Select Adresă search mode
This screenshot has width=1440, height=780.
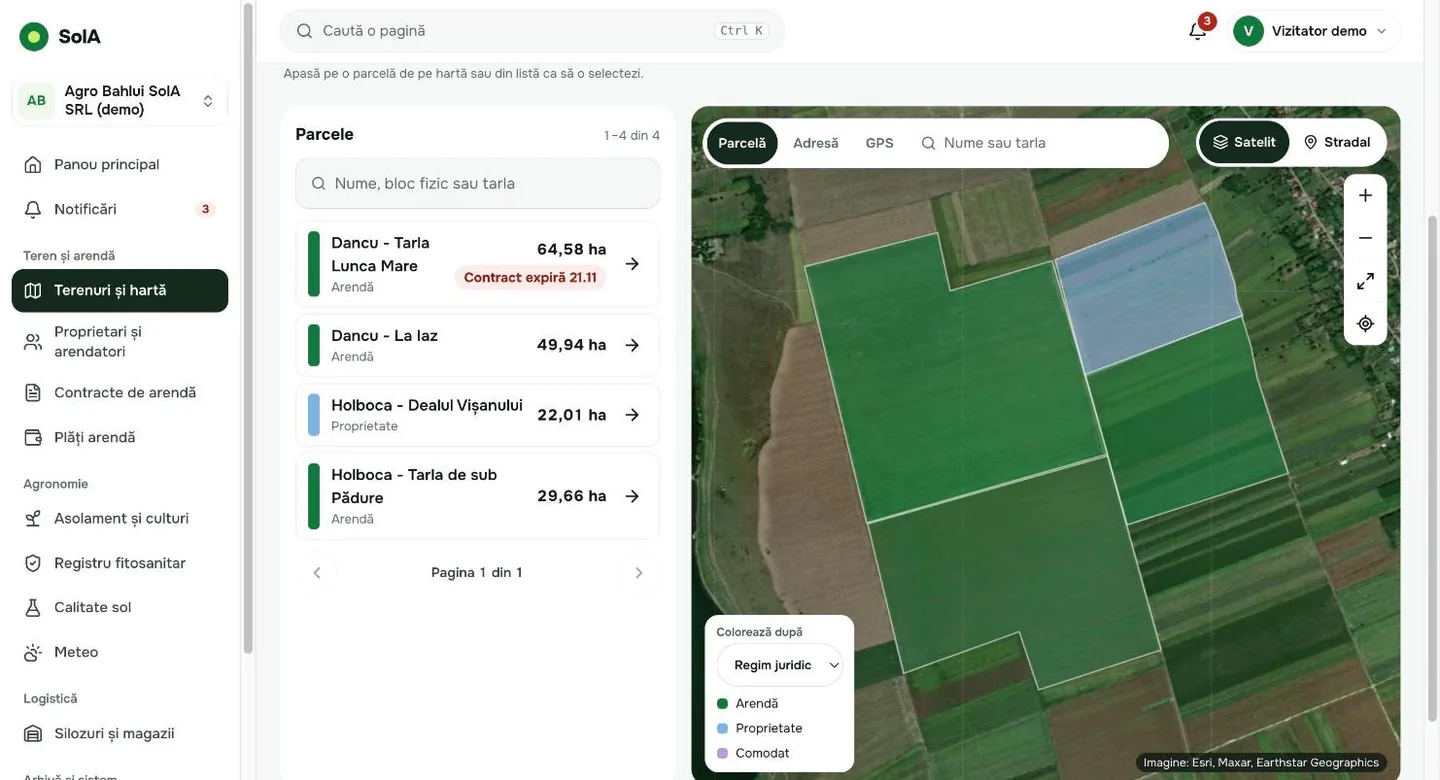pos(816,143)
